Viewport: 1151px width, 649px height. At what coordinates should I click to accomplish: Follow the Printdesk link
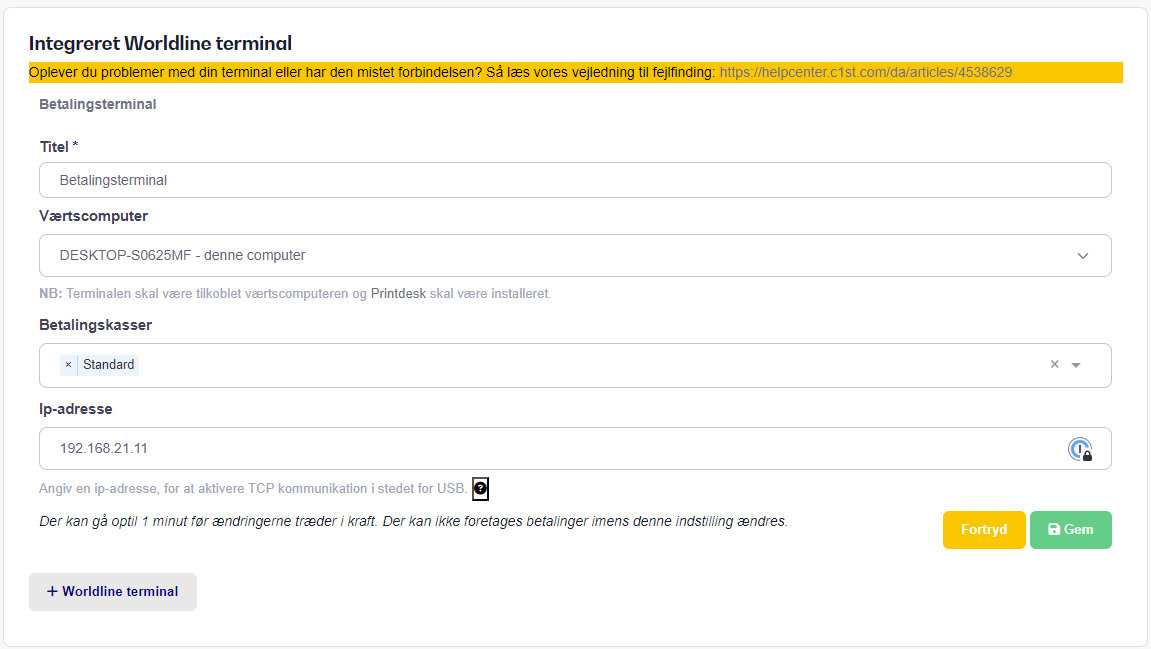398,294
